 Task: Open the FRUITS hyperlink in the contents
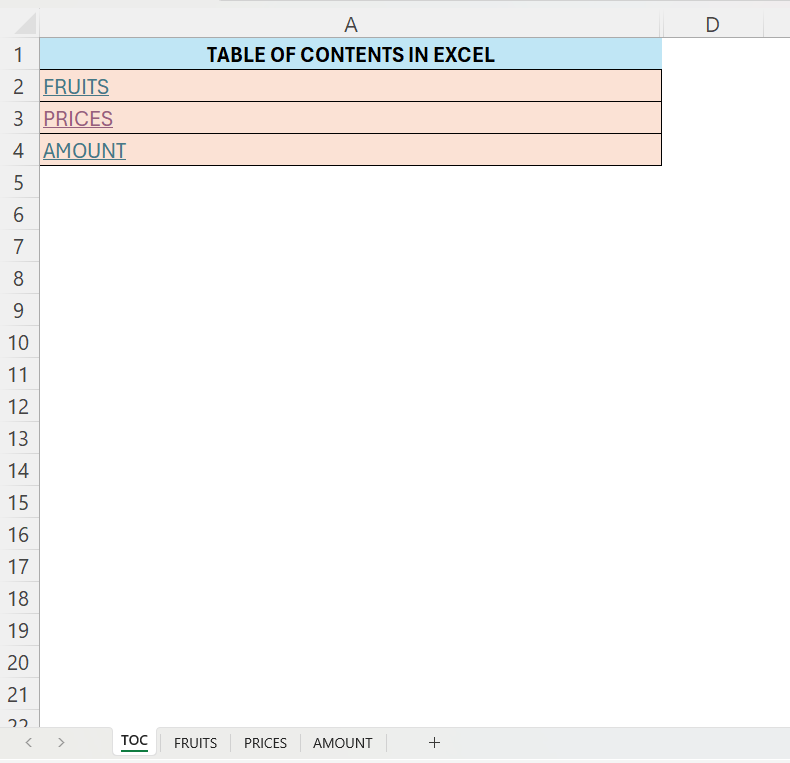click(x=76, y=87)
